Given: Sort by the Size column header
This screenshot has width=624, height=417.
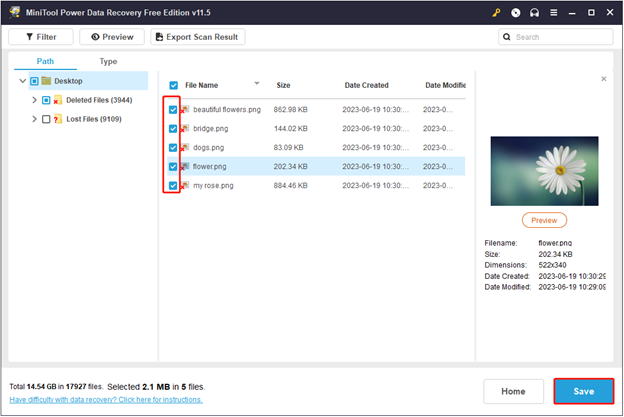Looking at the screenshot, I should coord(283,85).
